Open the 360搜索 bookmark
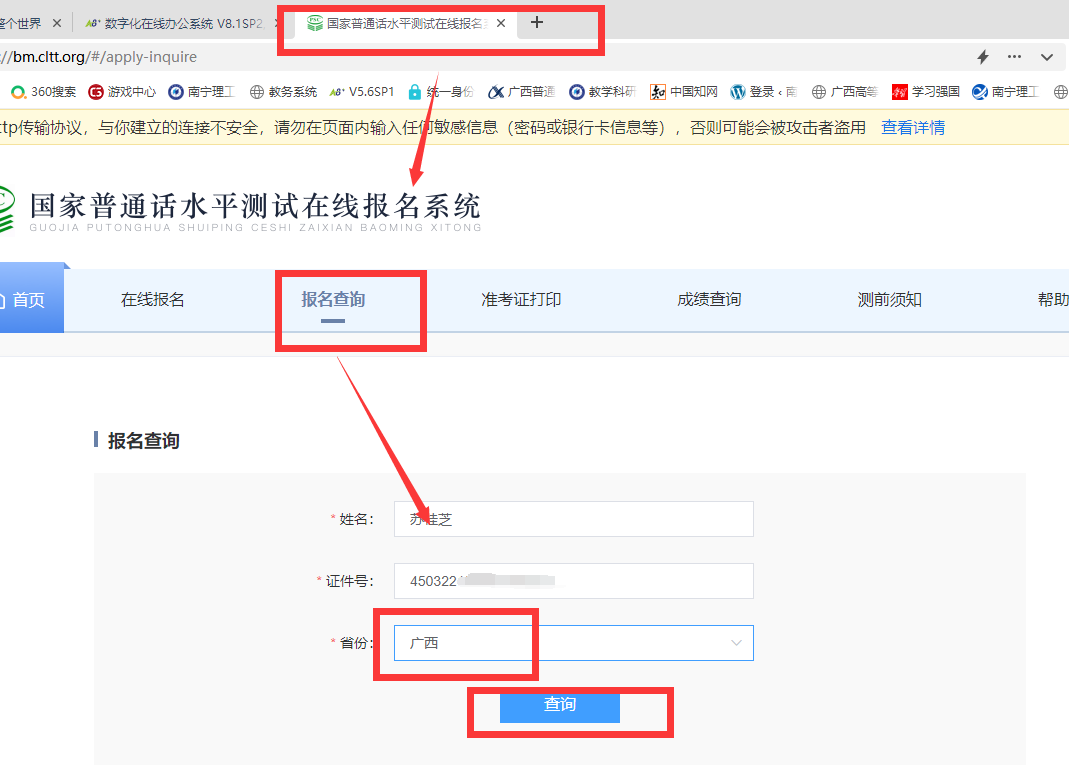Image resolution: width=1069 pixels, height=765 pixels. click(43, 92)
